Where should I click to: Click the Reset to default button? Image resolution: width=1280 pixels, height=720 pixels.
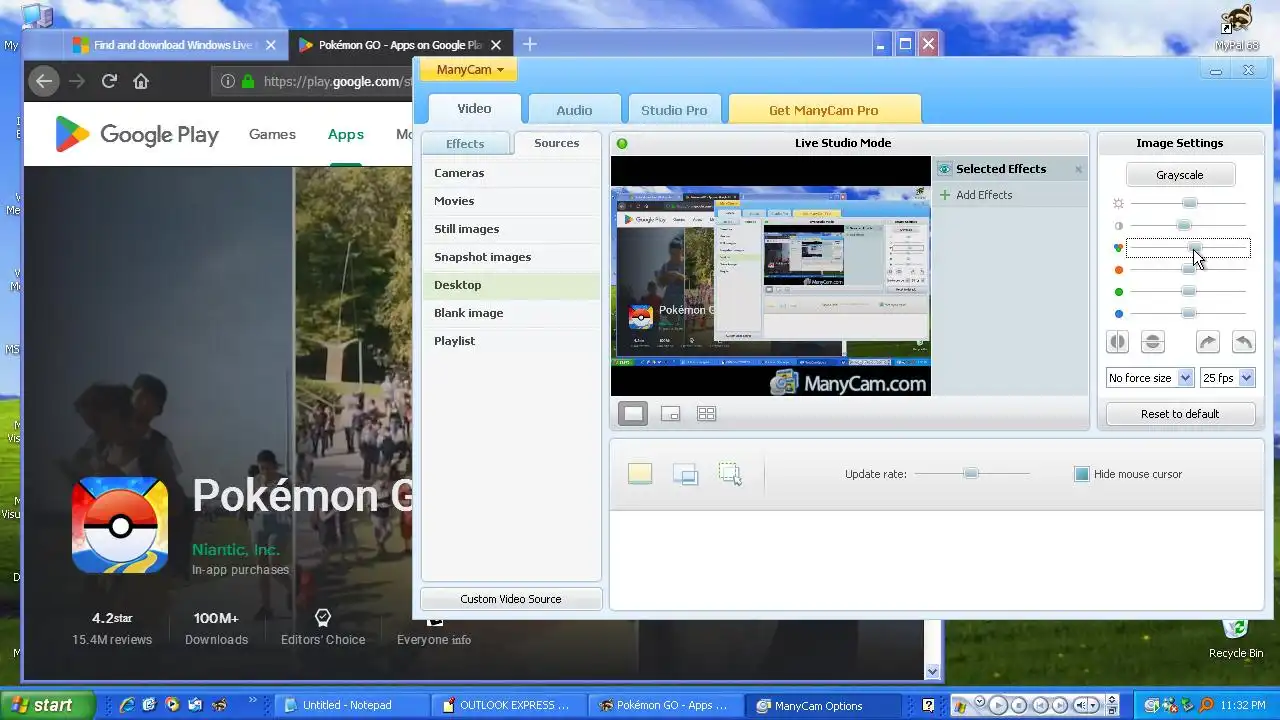click(1180, 414)
